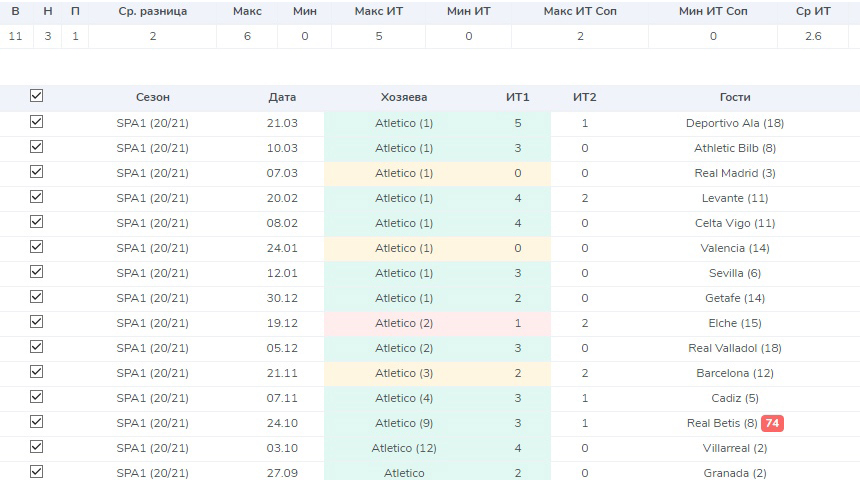The width and height of the screenshot is (860, 480).
Task: Click the Хозяева column header
Action: point(404,97)
